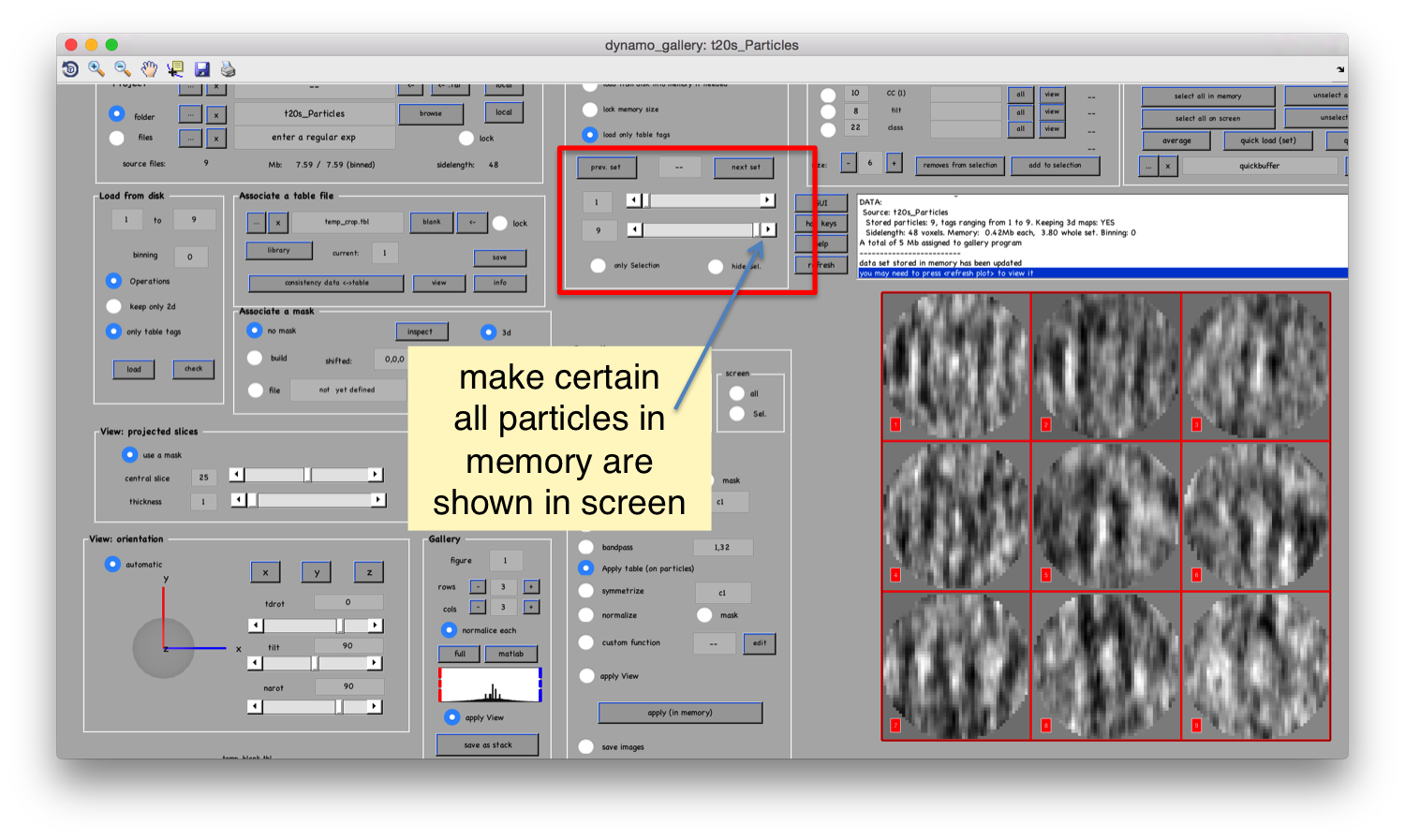Click the save floppy disk icon

201,69
